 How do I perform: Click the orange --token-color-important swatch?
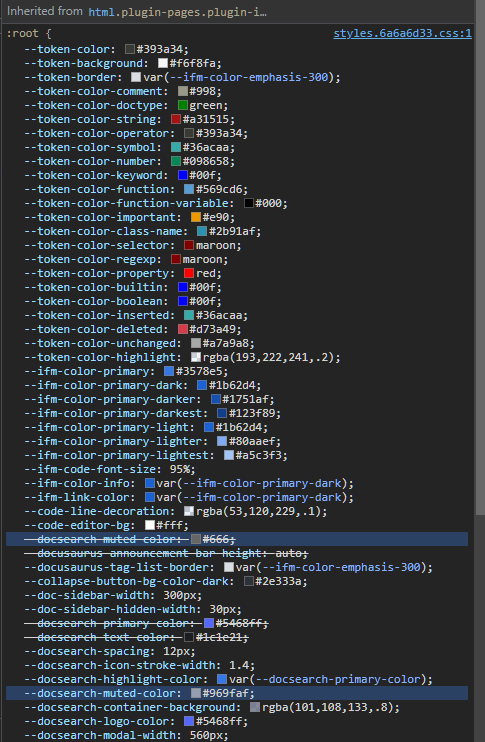tap(196, 217)
